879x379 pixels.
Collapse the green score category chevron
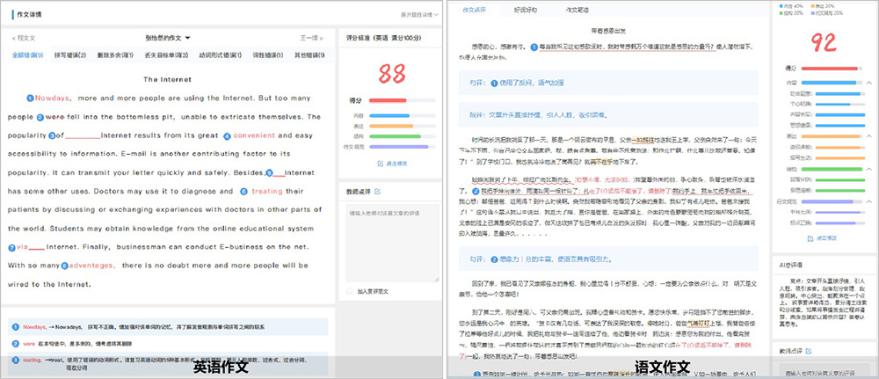869,168
